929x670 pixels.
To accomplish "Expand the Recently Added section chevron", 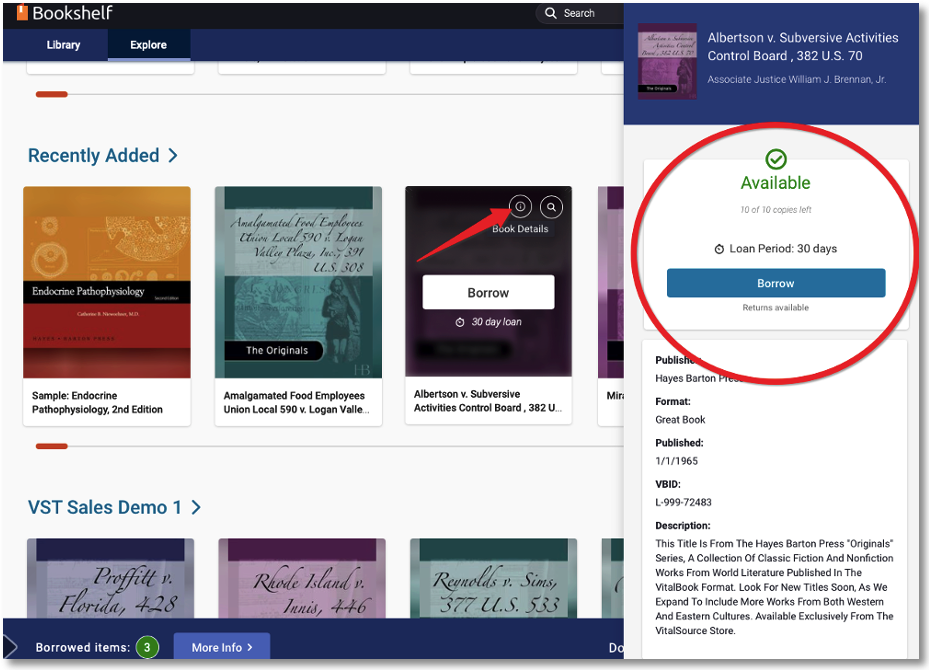I will pos(173,156).
